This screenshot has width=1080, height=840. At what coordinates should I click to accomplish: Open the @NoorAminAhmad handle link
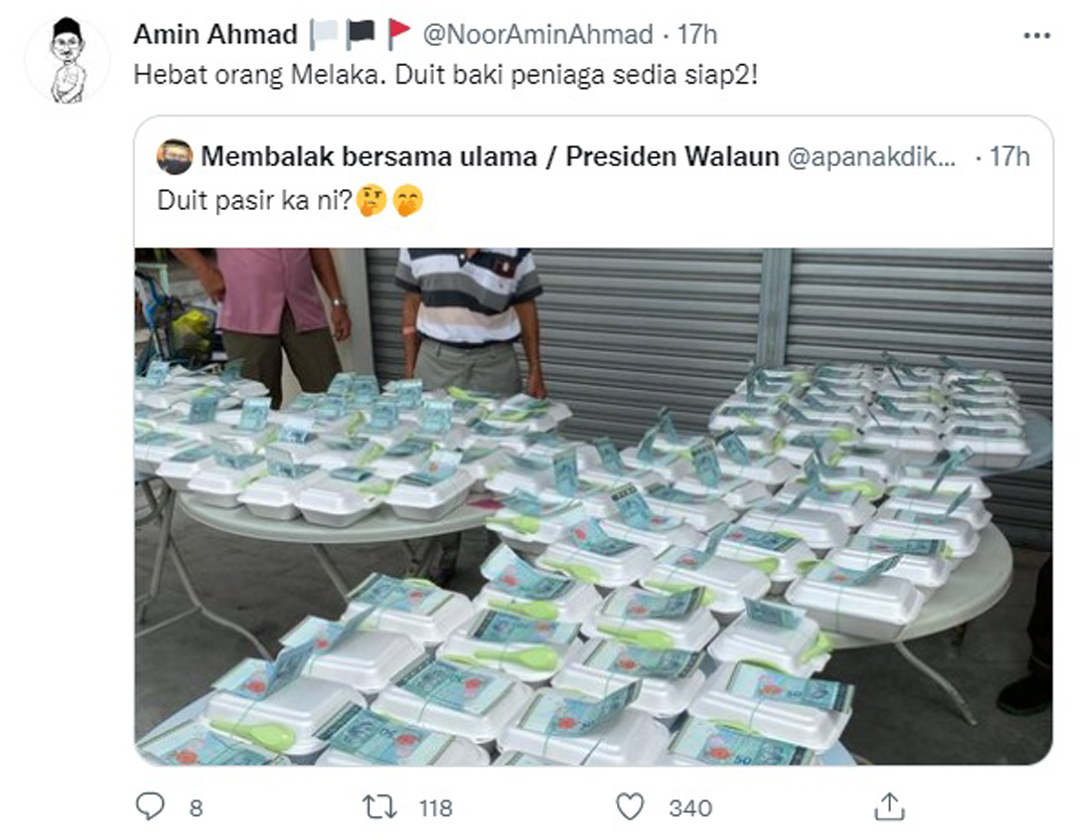pyautogui.click(x=538, y=34)
